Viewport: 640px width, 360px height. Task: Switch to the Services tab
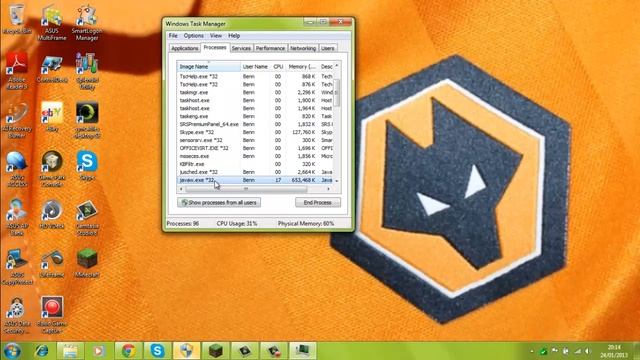pos(241,48)
